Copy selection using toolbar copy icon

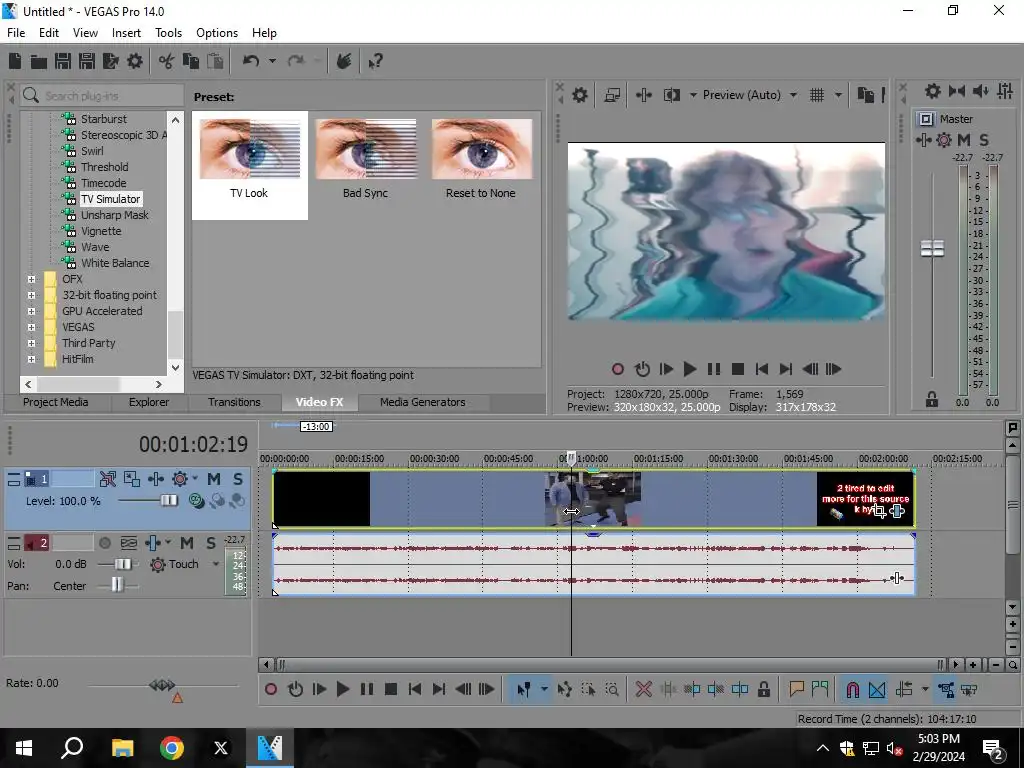click(x=191, y=61)
